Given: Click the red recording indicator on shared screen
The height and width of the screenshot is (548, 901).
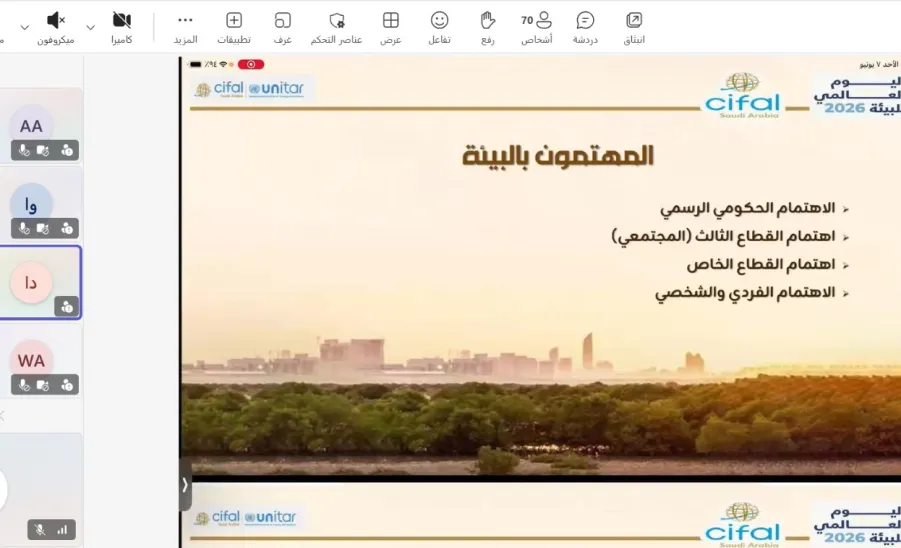Looking at the screenshot, I should tap(251, 64).
